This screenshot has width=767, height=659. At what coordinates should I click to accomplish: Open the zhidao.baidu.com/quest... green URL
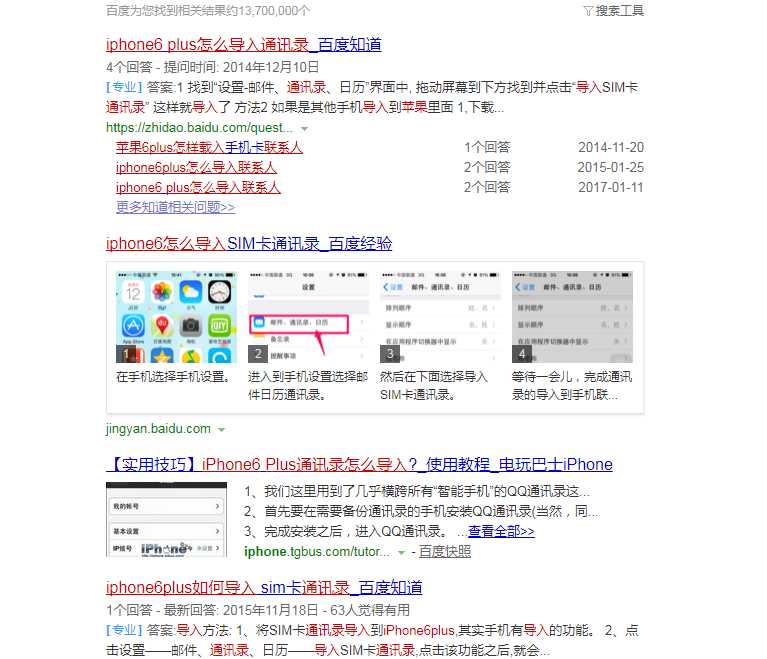click(x=199, y=128)
